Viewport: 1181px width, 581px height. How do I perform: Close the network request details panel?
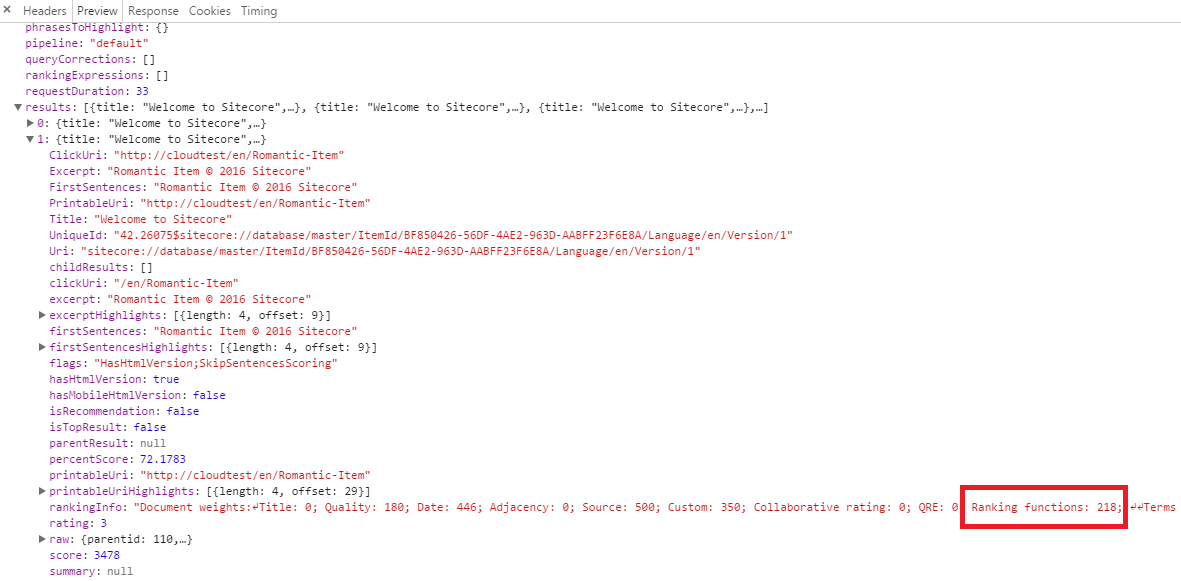[x=9, y=11]
